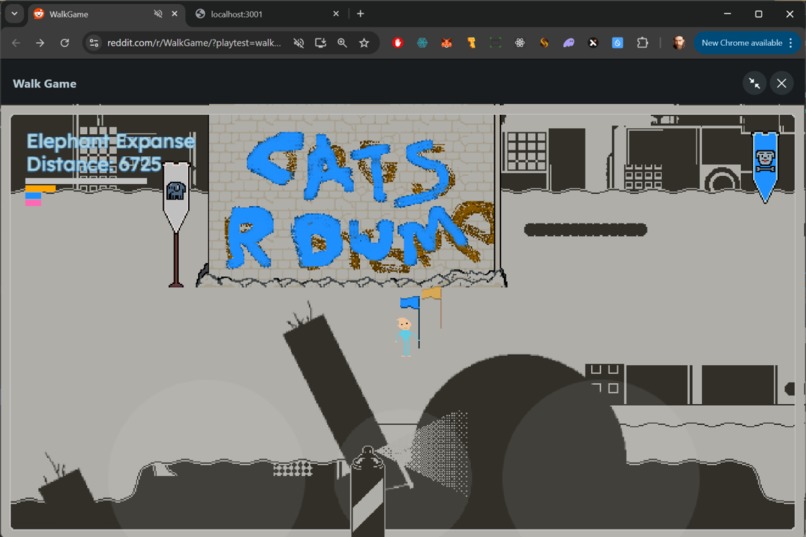This screenshot has height=537, width=806.
Task: Open the purple ghost extension icon
Action: [x=569, y=43]
